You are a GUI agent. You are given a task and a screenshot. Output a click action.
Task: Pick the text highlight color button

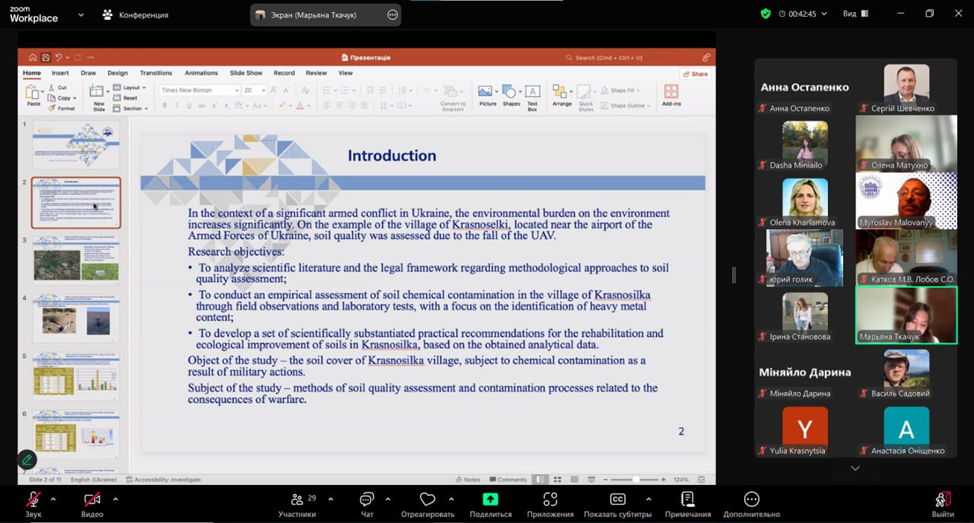[282, 106]
